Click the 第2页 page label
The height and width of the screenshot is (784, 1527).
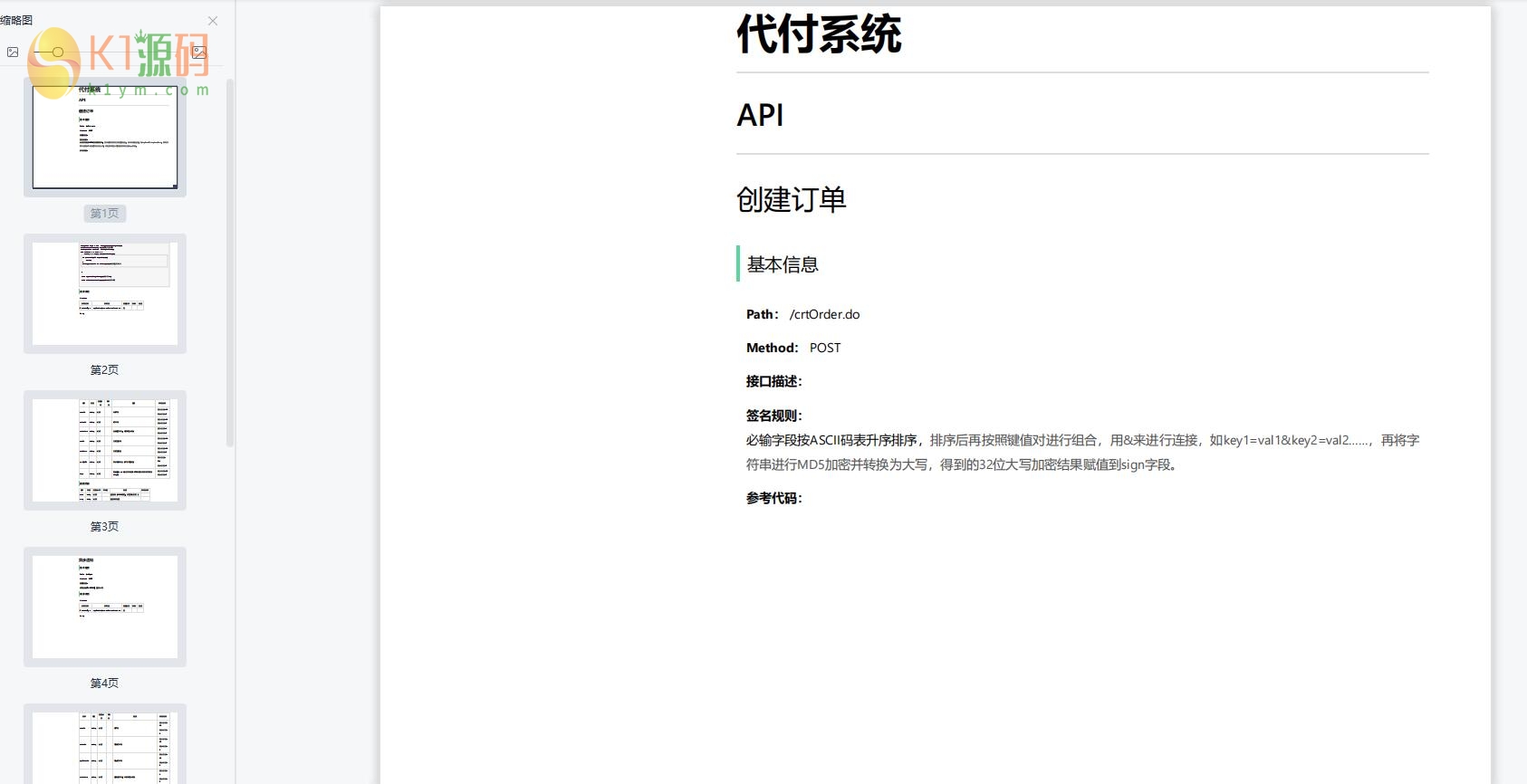point(105,370)
